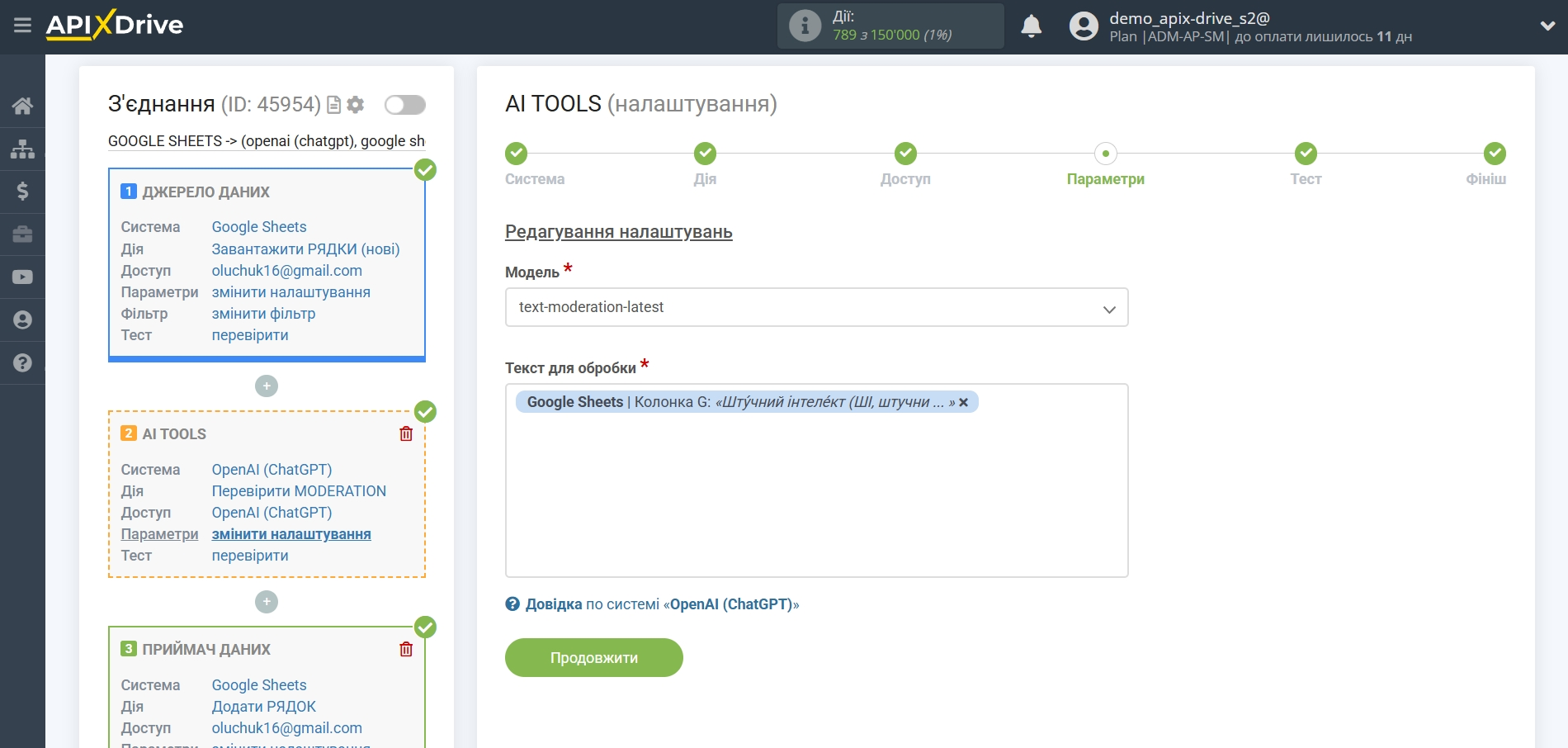Open help question icon in sidebar
Viewport: 1568px width, 748px height.
click(x=22, y=362)
